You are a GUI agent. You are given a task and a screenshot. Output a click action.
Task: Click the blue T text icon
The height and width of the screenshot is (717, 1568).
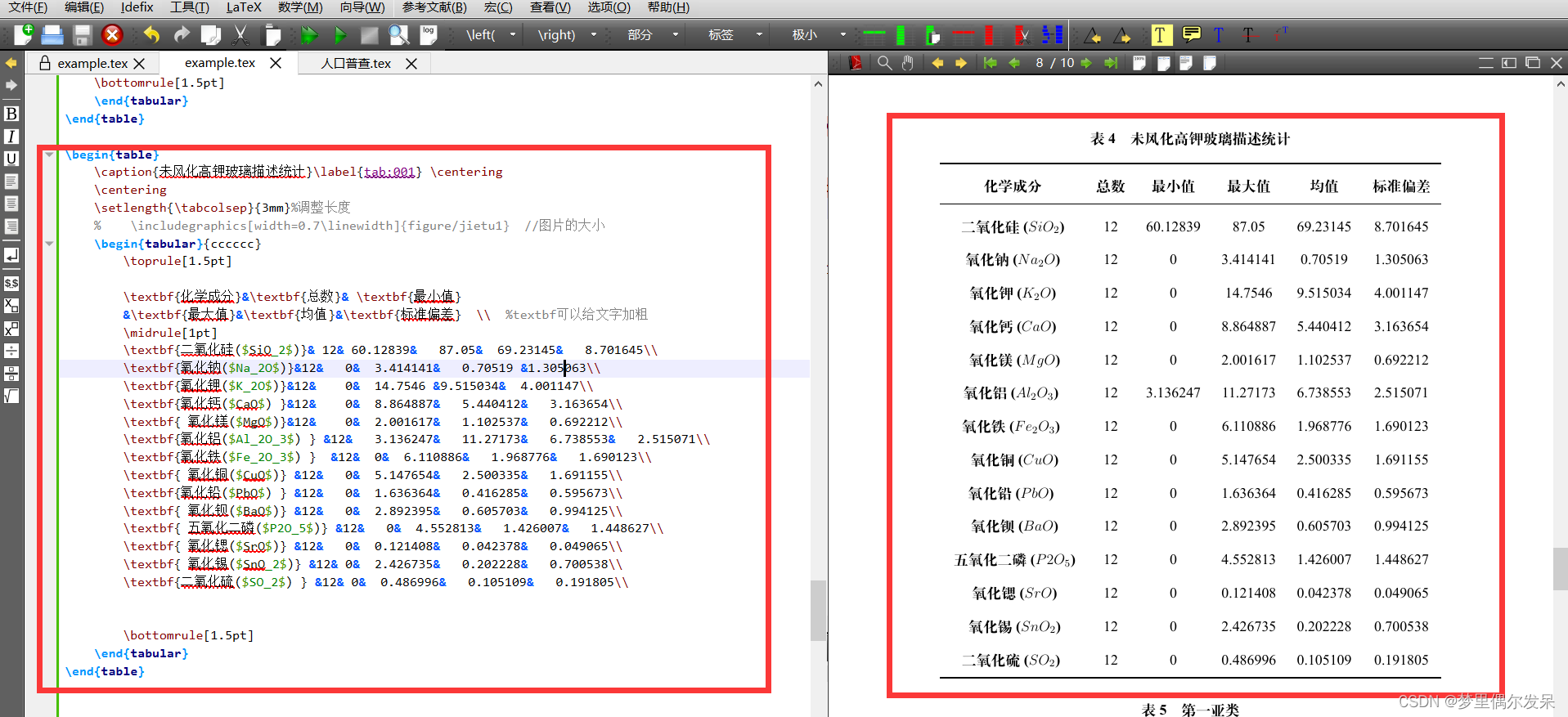(x=1219, y=35)
